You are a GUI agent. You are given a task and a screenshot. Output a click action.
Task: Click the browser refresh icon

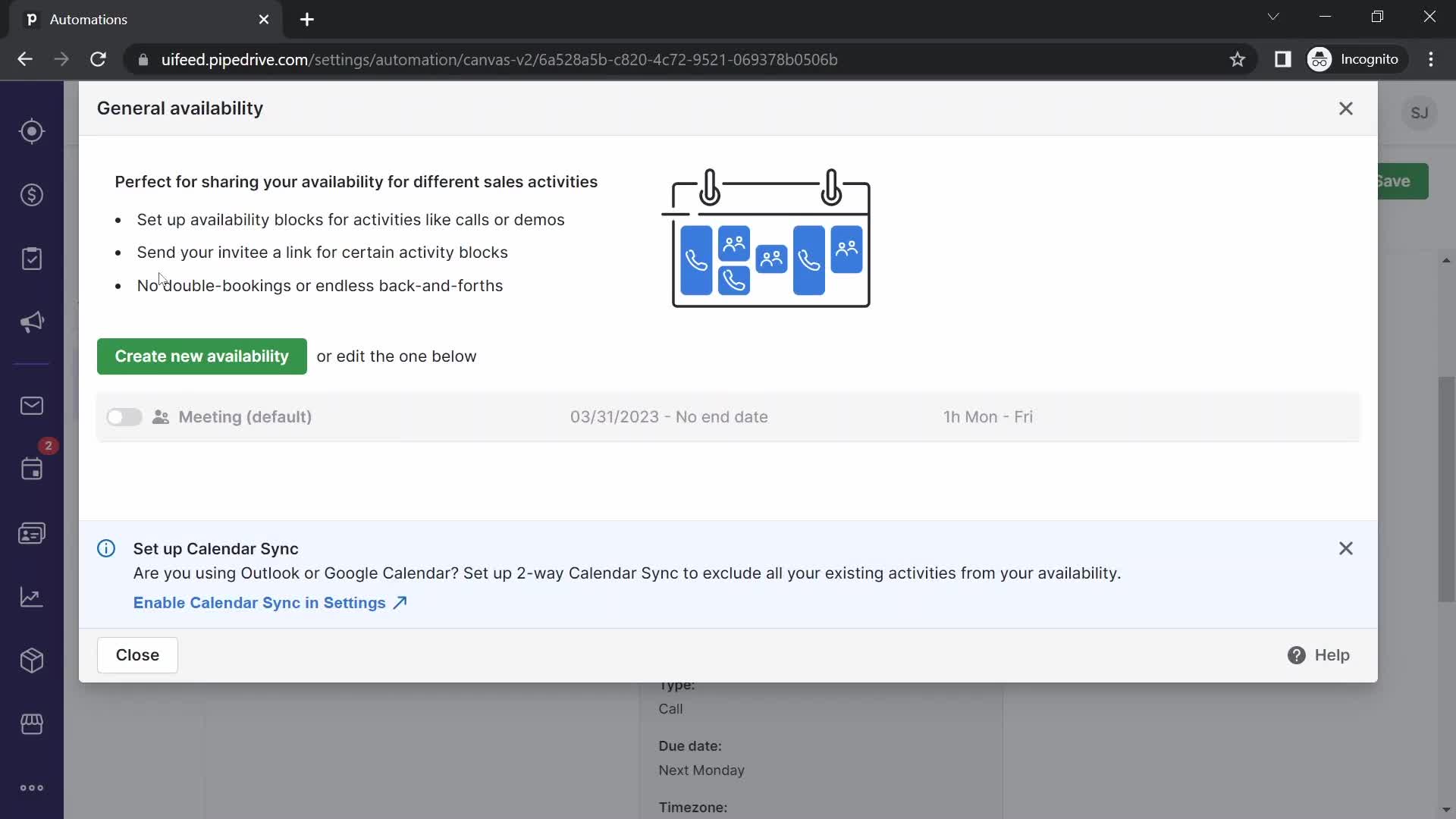(98, 59)
